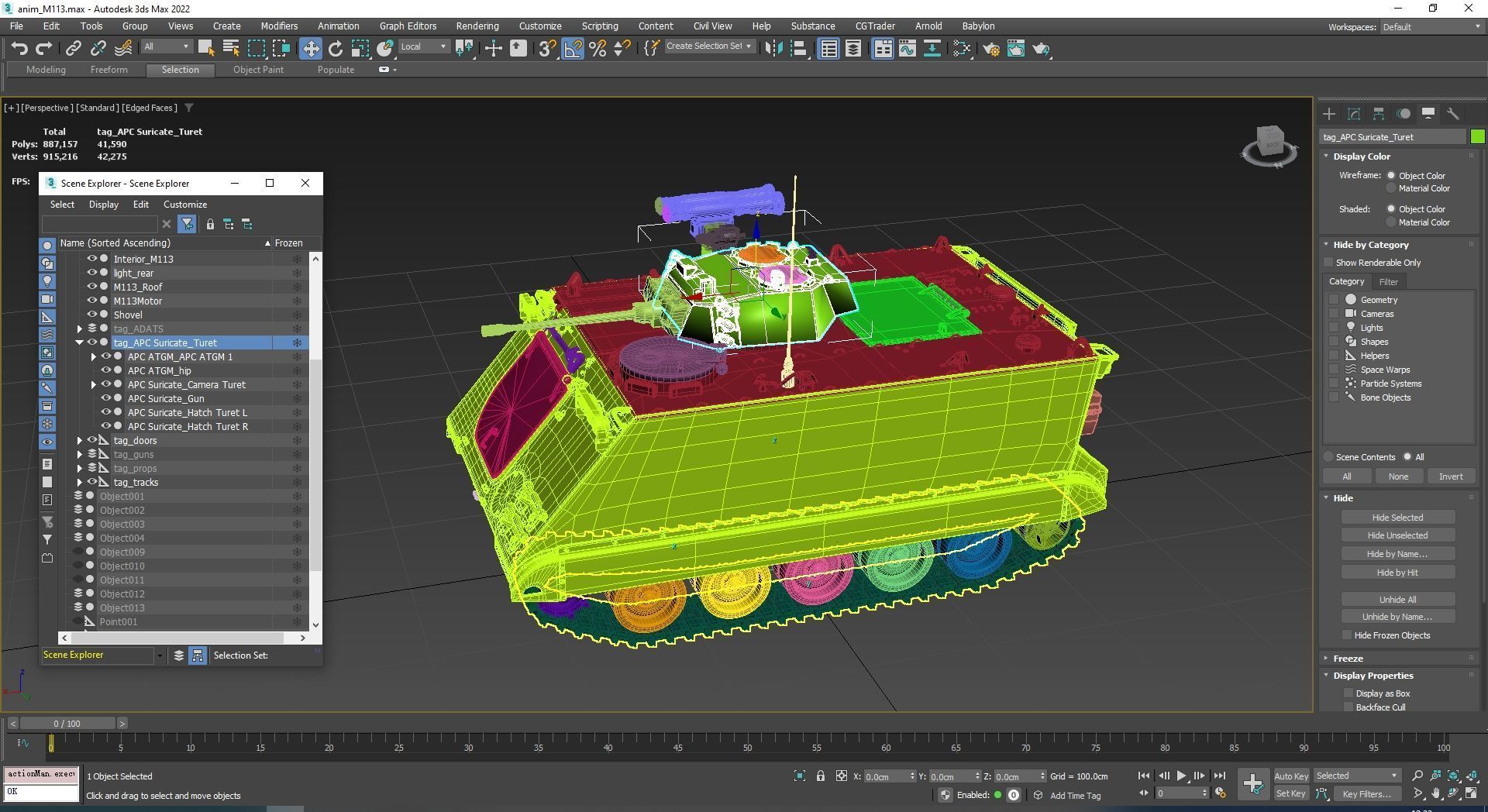Image resolution: width=1488 pixels, height=812 pixels.
Task: Open the Create command panel tab
Action: pos(1329,114)
